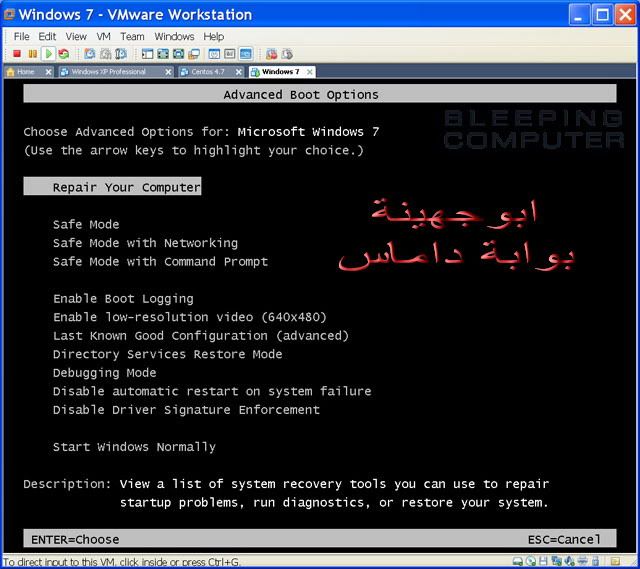Click the Replay toolbar icon
Image resolution: width=640 pixels, height=569 pixels.
(287, 54)
